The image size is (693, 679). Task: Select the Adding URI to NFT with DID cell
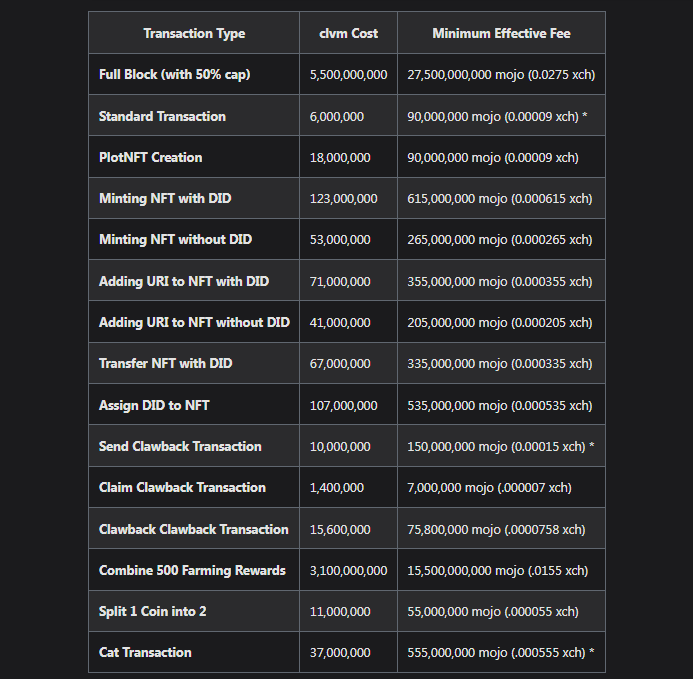[194, 281]
